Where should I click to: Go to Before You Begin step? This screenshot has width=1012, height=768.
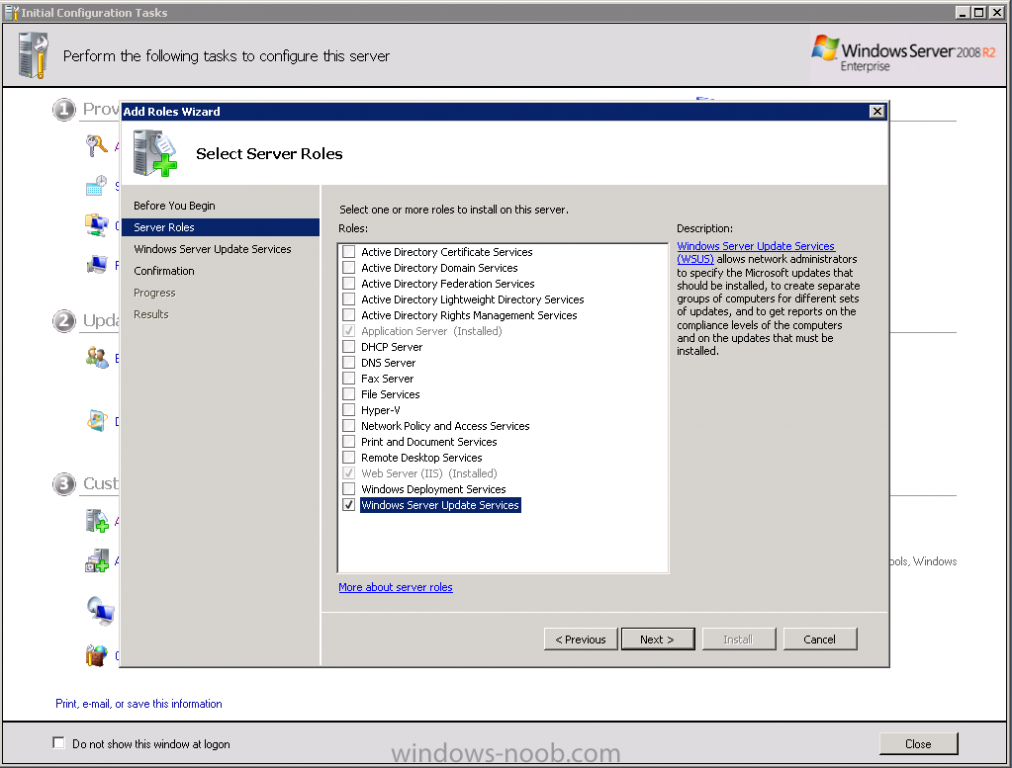pyautogui.click(x=174, y=205)
